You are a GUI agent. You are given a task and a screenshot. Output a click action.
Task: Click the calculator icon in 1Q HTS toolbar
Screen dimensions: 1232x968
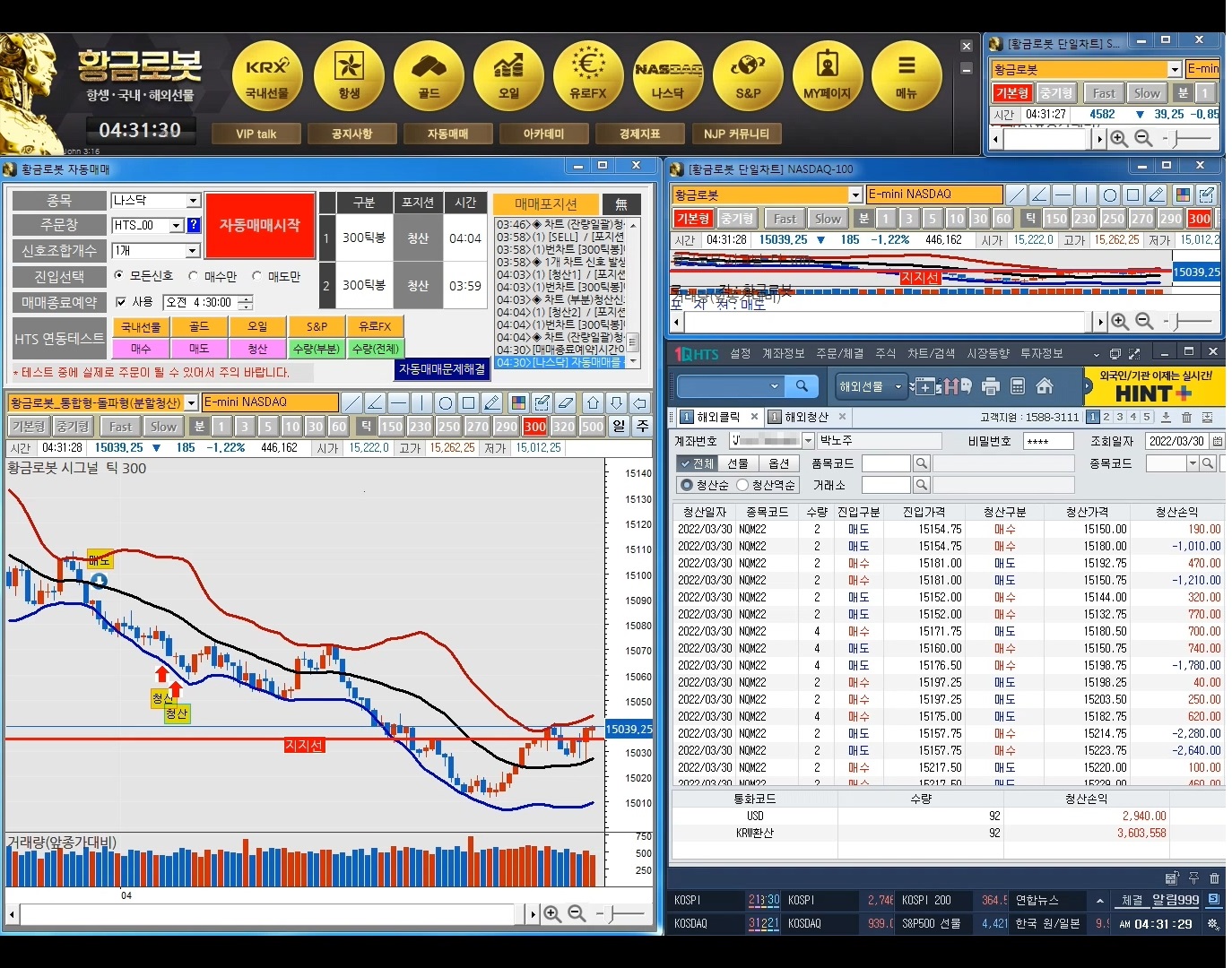coord(1018,386)
